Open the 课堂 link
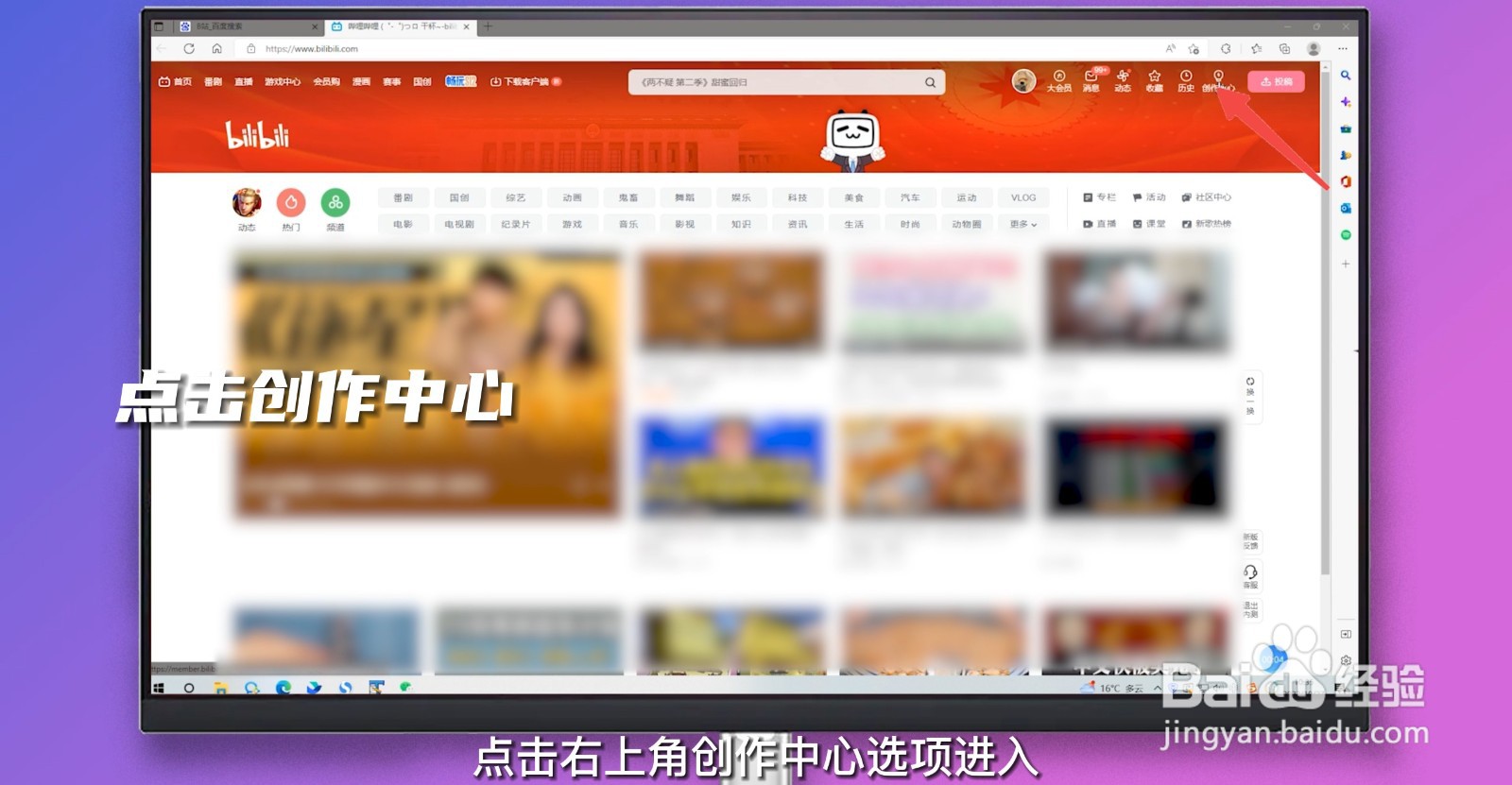The width and height of the screenshot is (1512, 785). pos(1149,224)
